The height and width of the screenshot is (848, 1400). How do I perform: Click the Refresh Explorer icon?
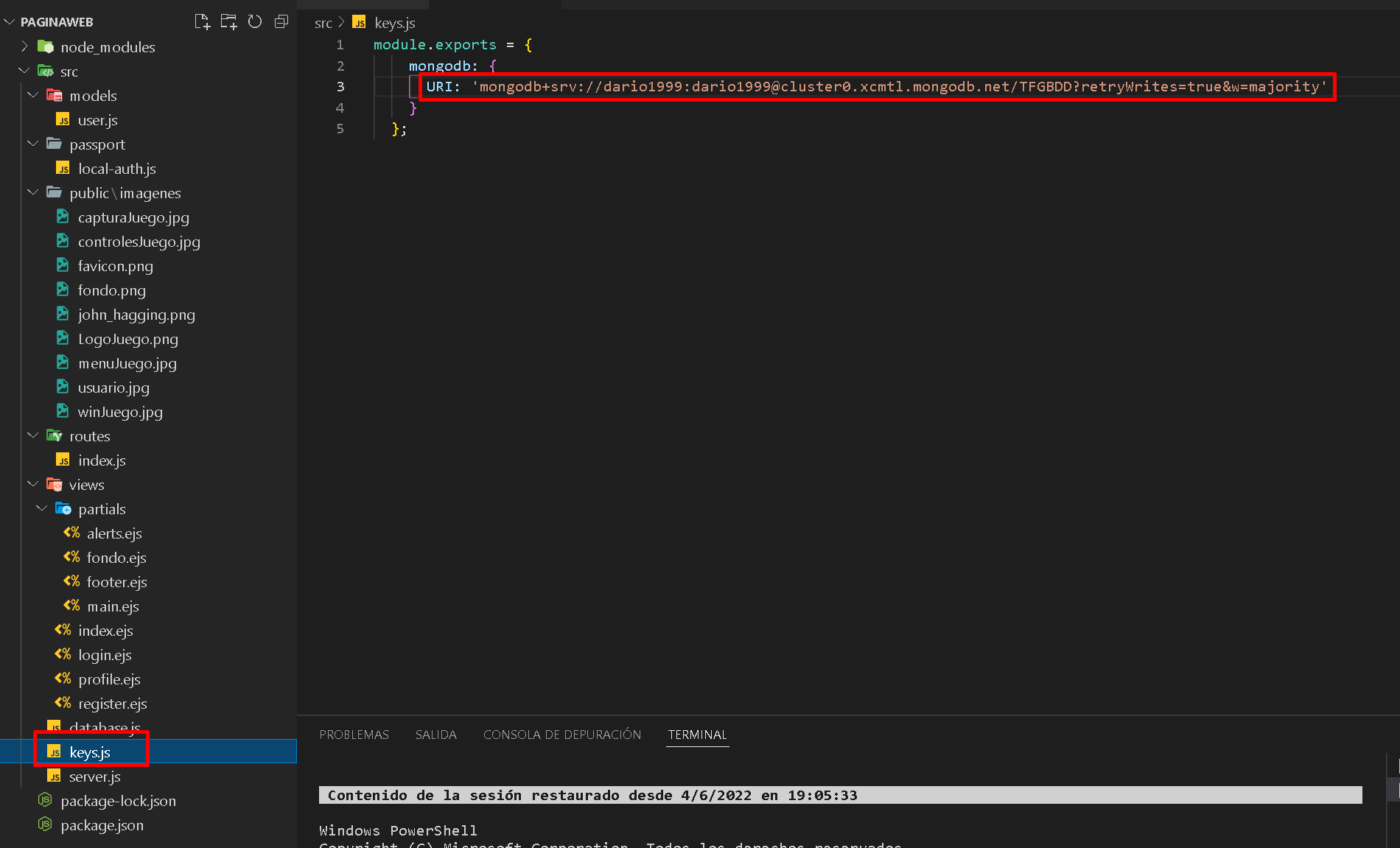(x=255, y=21)
